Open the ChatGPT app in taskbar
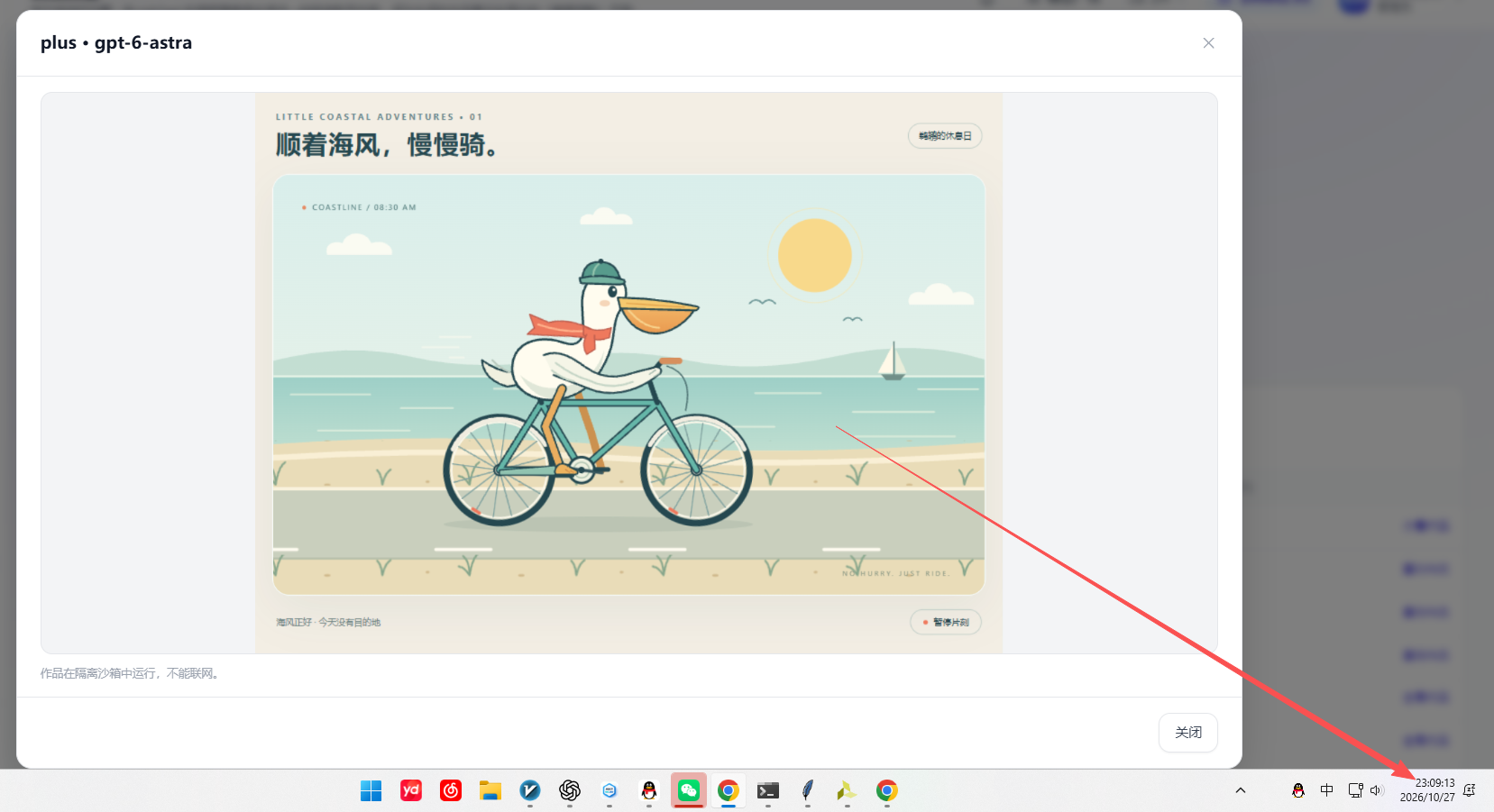Screen dimensions: 1494x812 570,790
